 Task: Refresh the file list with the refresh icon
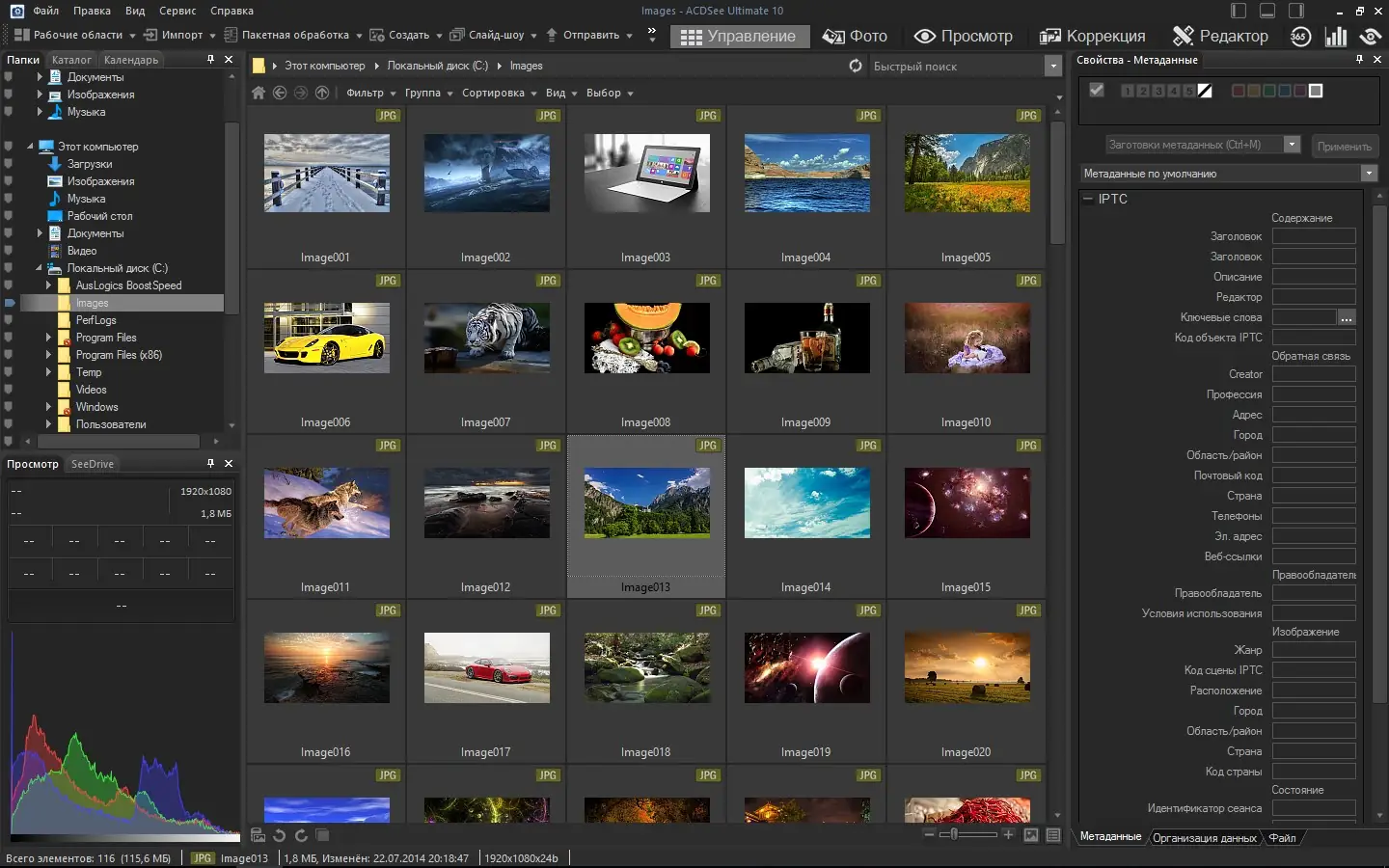pos(855,66)
